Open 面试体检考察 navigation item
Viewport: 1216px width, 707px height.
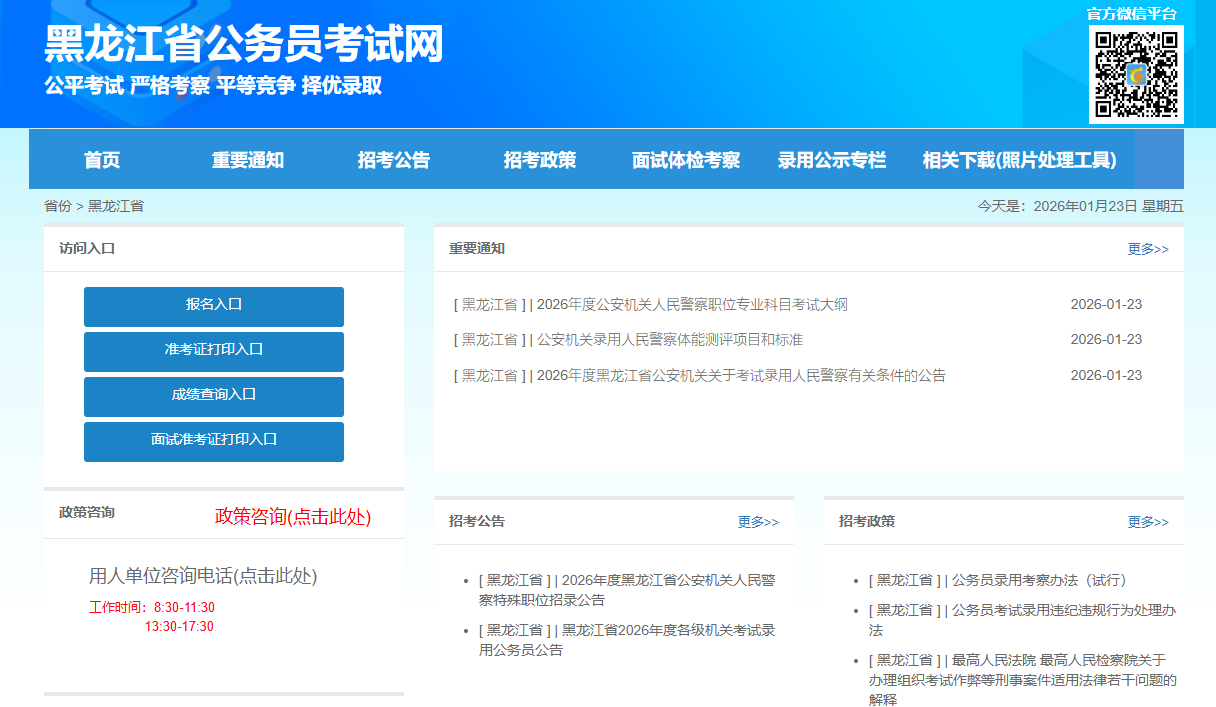click(686, 160)
